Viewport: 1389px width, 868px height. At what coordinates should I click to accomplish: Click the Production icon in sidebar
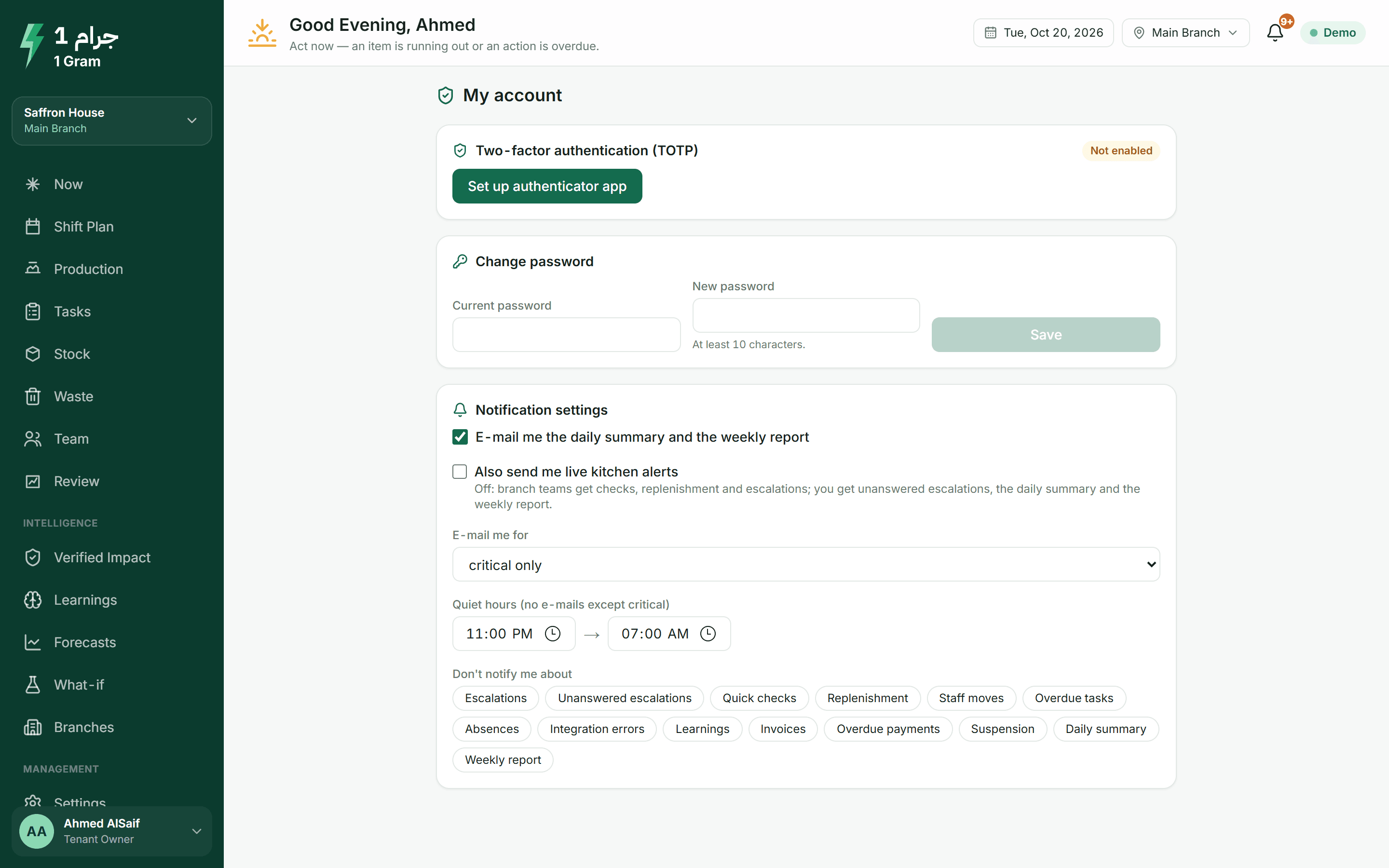(x=33, y=269)
